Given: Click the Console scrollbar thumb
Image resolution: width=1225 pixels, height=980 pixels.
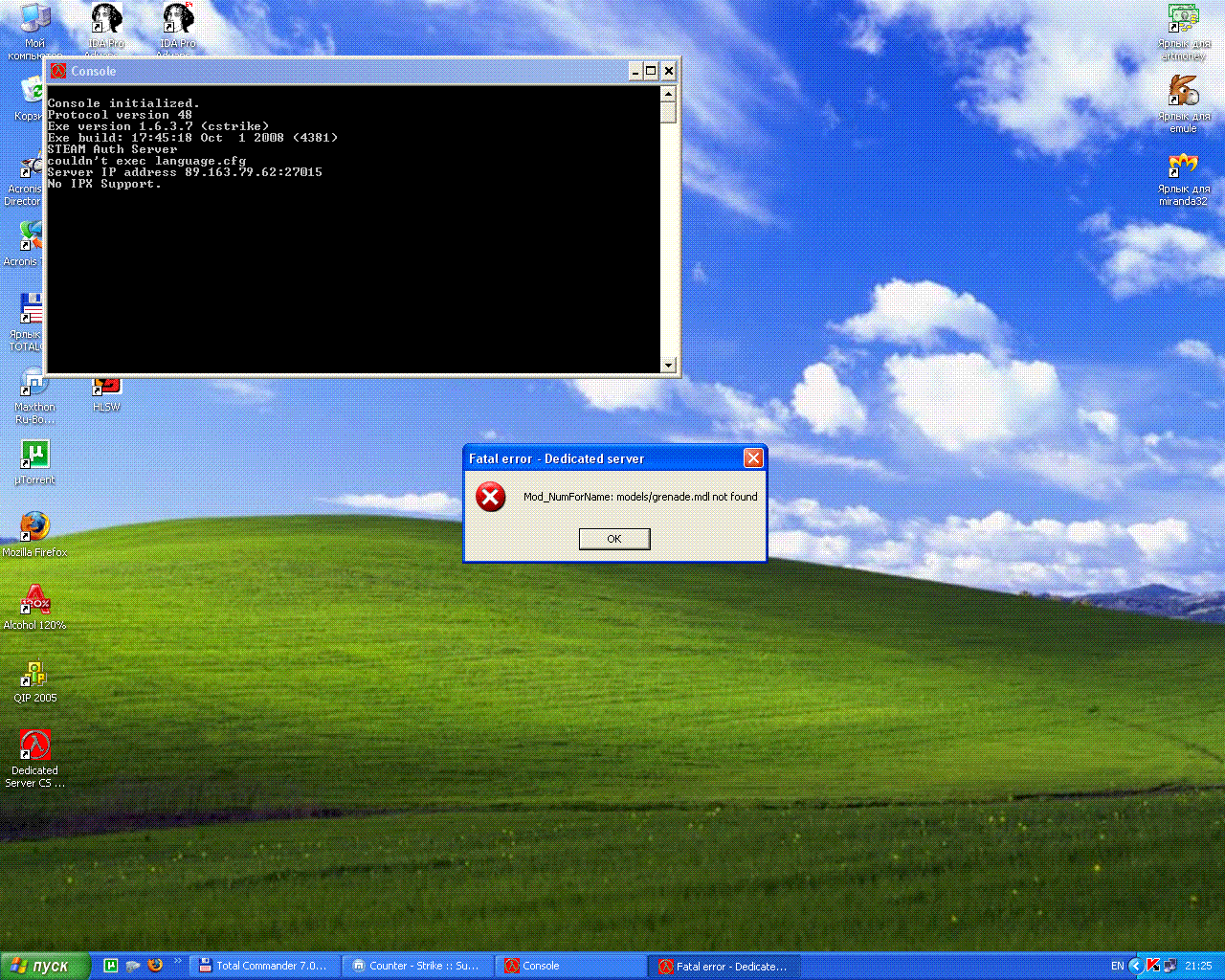Looking at the screenshot, I should pos(668,112).
